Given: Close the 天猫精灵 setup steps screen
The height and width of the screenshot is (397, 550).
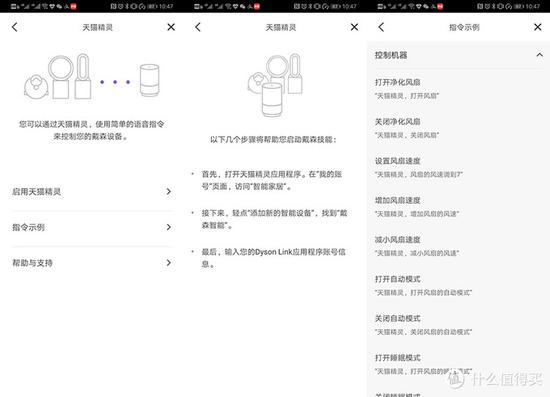Looking at the screenshot, I should coord(354,27).
